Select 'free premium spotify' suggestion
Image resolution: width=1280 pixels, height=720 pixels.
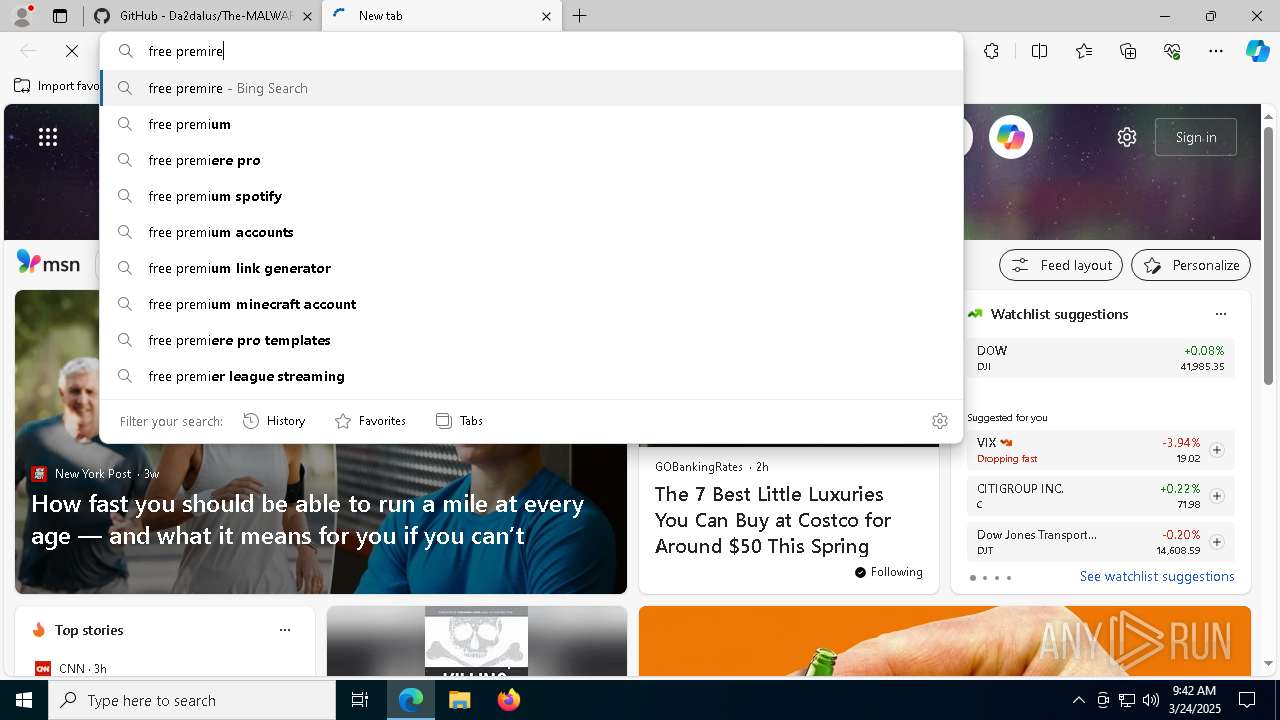tap(531, 196)
